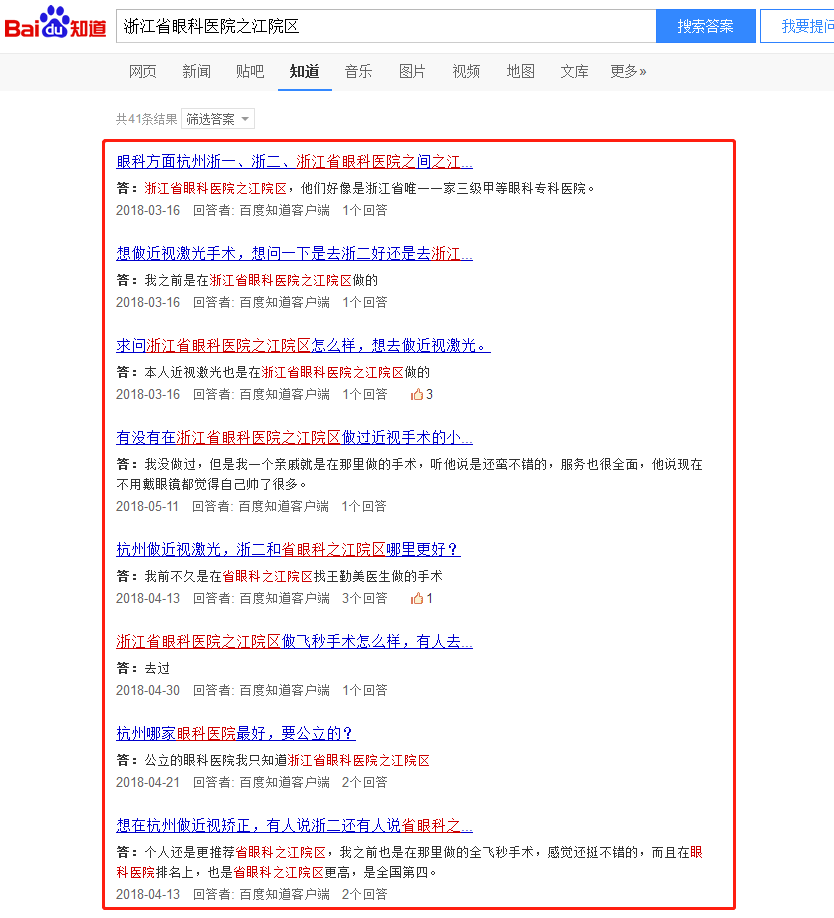The width and height of the screenshot is (834, 918).
Task: Open result 浙江省眼科医院之江院区做飞秒手术怎么样，有人去...
Action: coord(294,642)
